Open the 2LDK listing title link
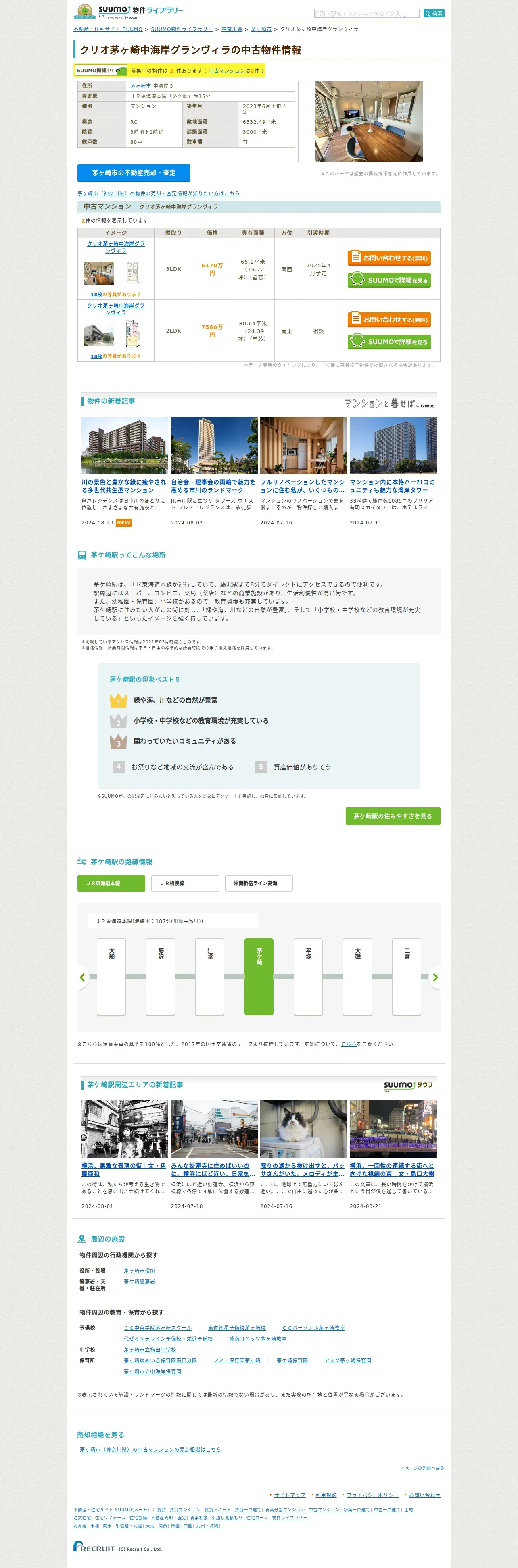 (116, 309)
